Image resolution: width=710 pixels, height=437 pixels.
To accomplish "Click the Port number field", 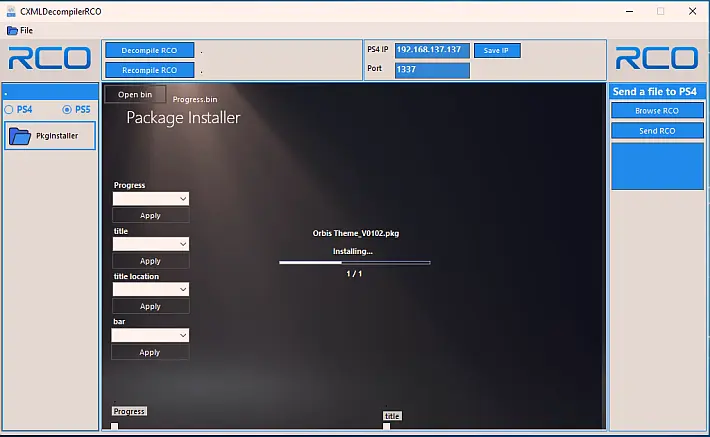I will [432, 70].
